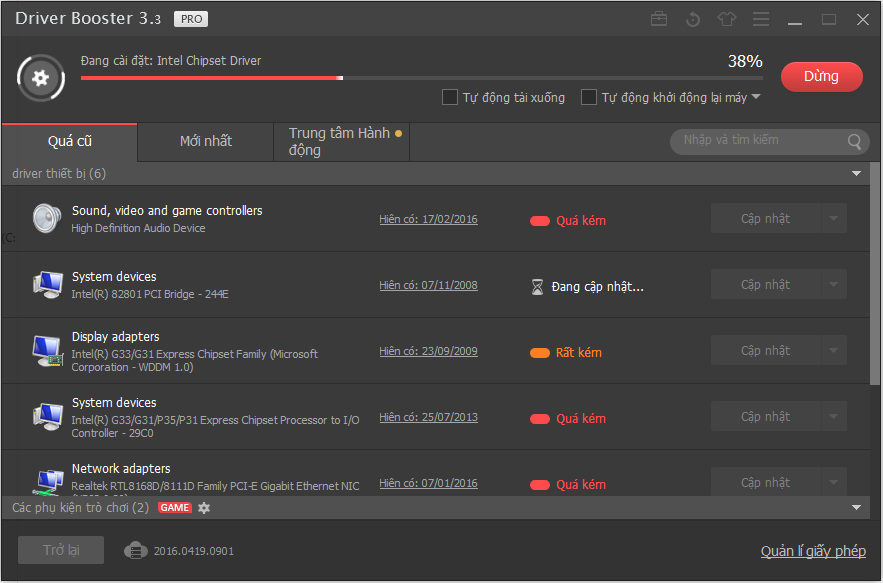Screen dimensions: 883x583
Task: Open Hiện có: 07/11/2008 driver details
Action: [428, 285]
